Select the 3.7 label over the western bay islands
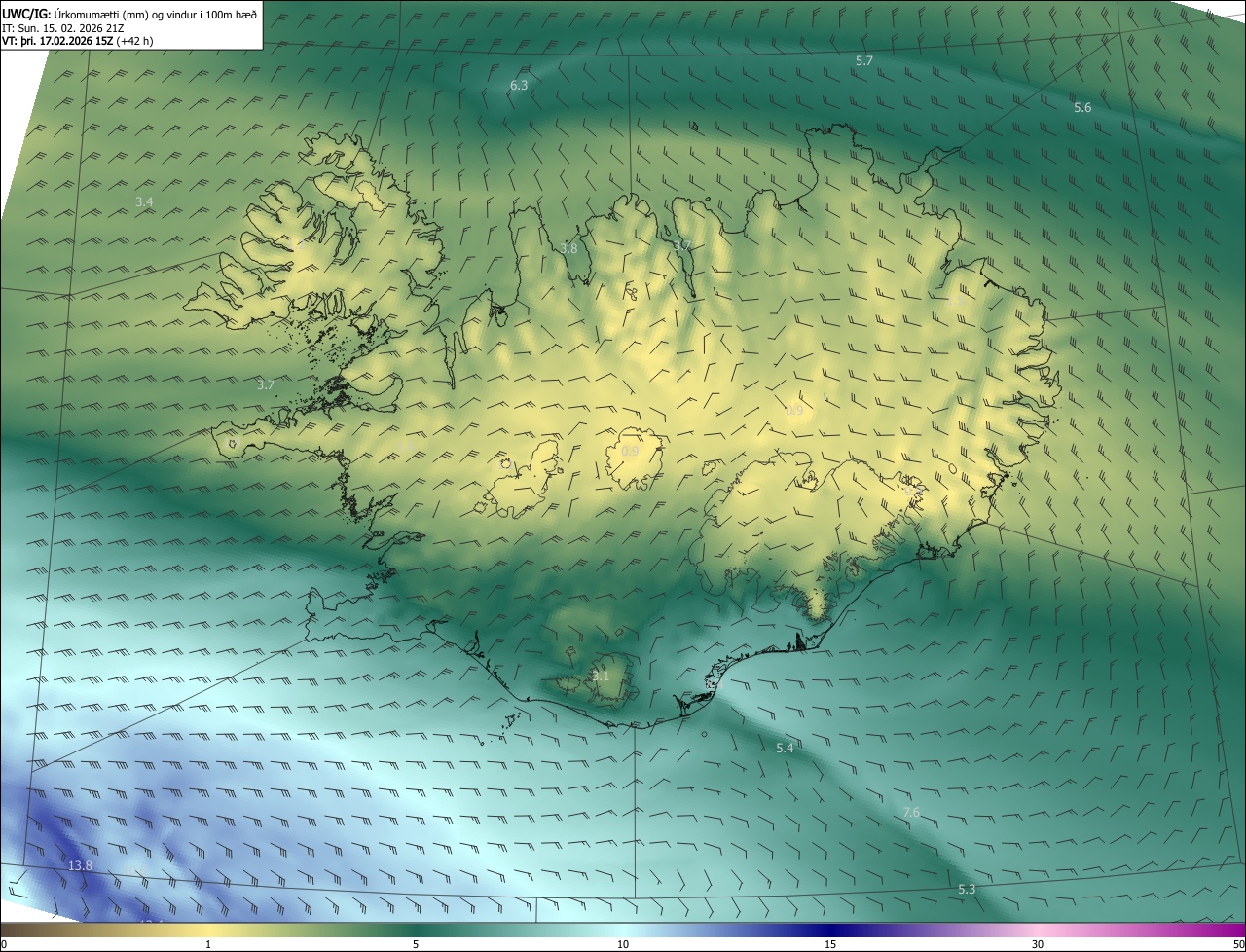 pyautogui.click(x=266, y=384)
